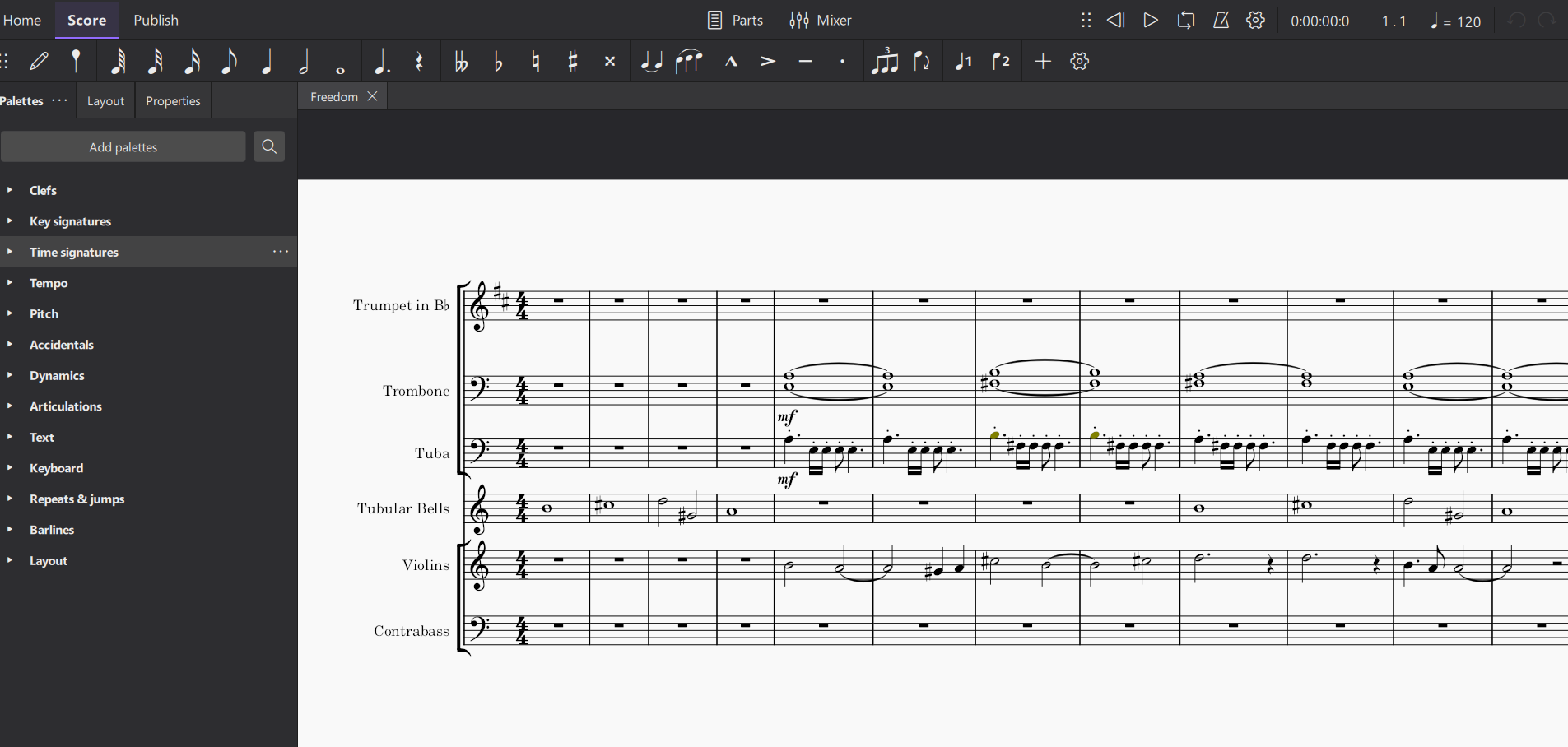1568x747 pixels.
Task: Apply double sharp accidental
Action: click(x=610, y=61)
